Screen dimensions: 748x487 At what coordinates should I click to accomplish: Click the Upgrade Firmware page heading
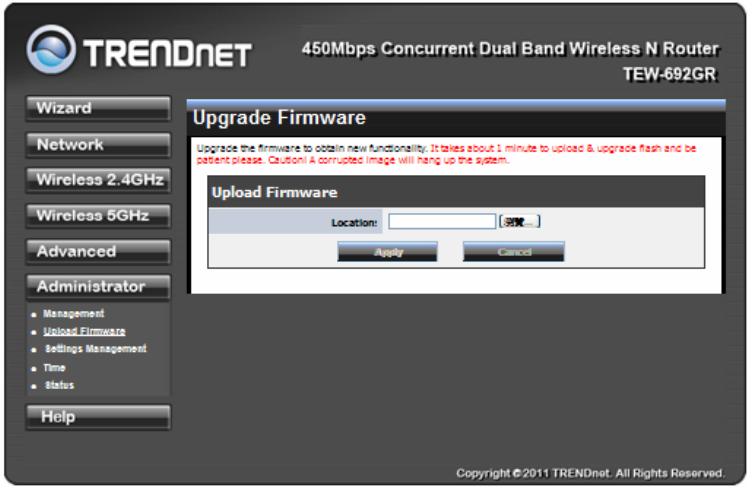tap(279, 118)
